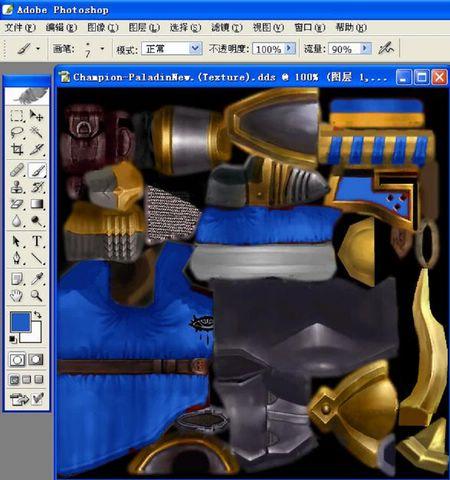The height and width of the screenshot is (480, 450).
Task: Open the 不透明度 opacity slider arrow
Action: tap(290, 49)
